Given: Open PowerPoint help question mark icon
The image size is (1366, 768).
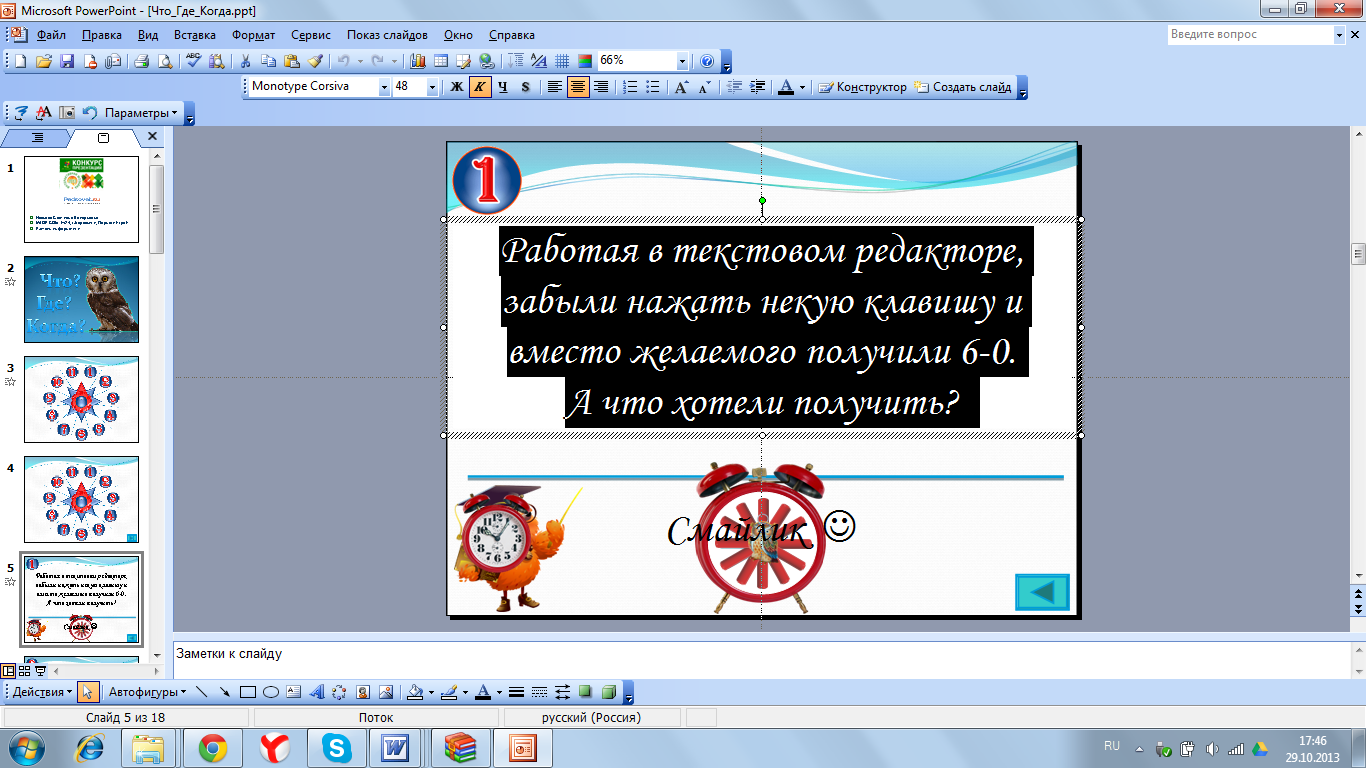Looking at the screenshot, I should tap(707, 61).
